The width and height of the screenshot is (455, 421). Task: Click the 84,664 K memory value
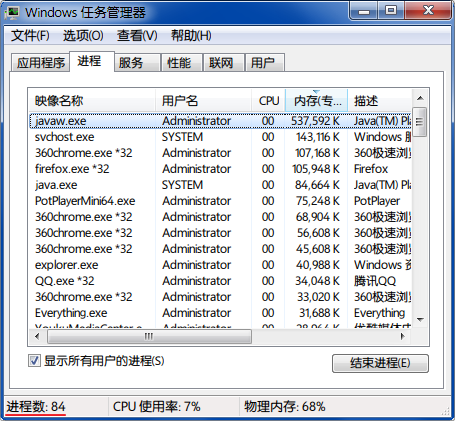point(317,185)
